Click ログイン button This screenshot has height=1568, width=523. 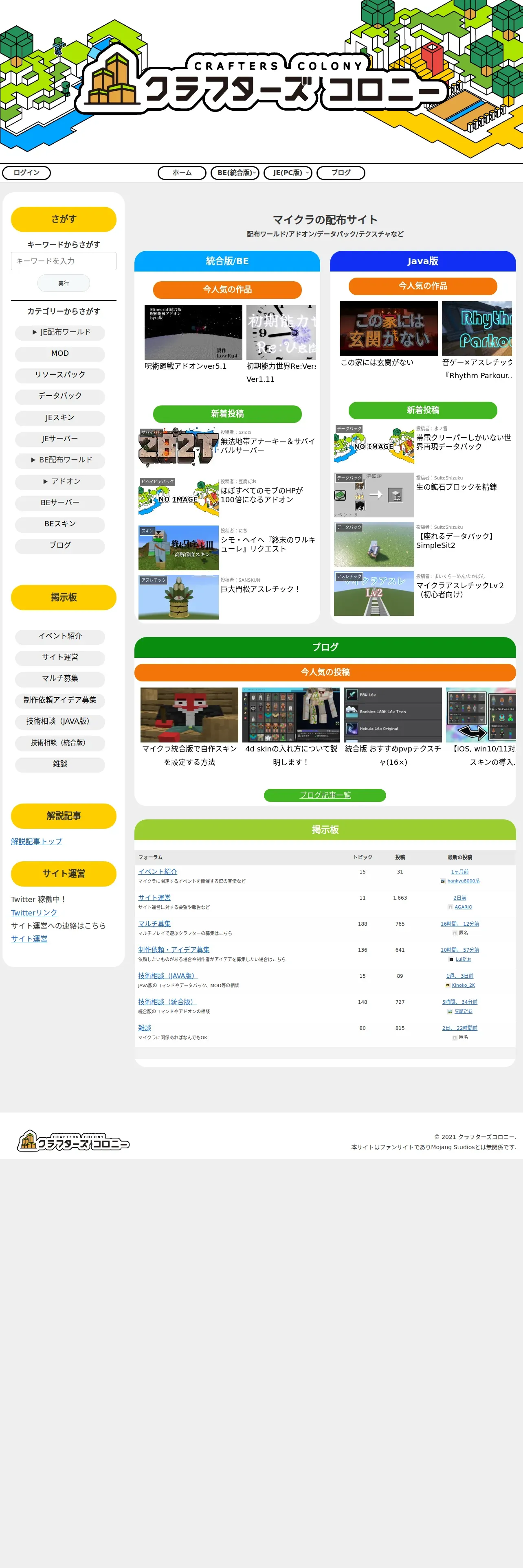point(27,173)
